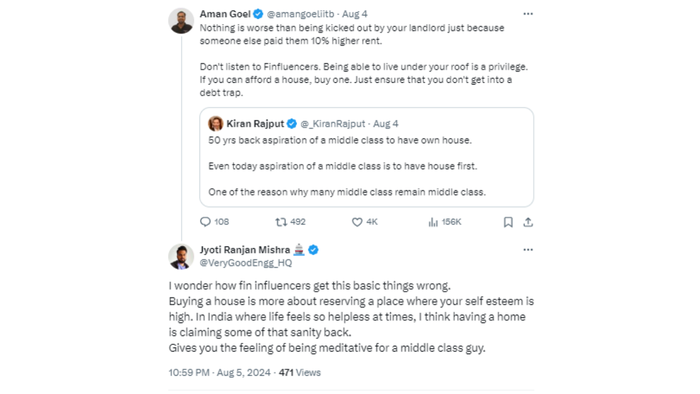
Task: View analytics icon showing 156K views
Action: tap(433, 222)
